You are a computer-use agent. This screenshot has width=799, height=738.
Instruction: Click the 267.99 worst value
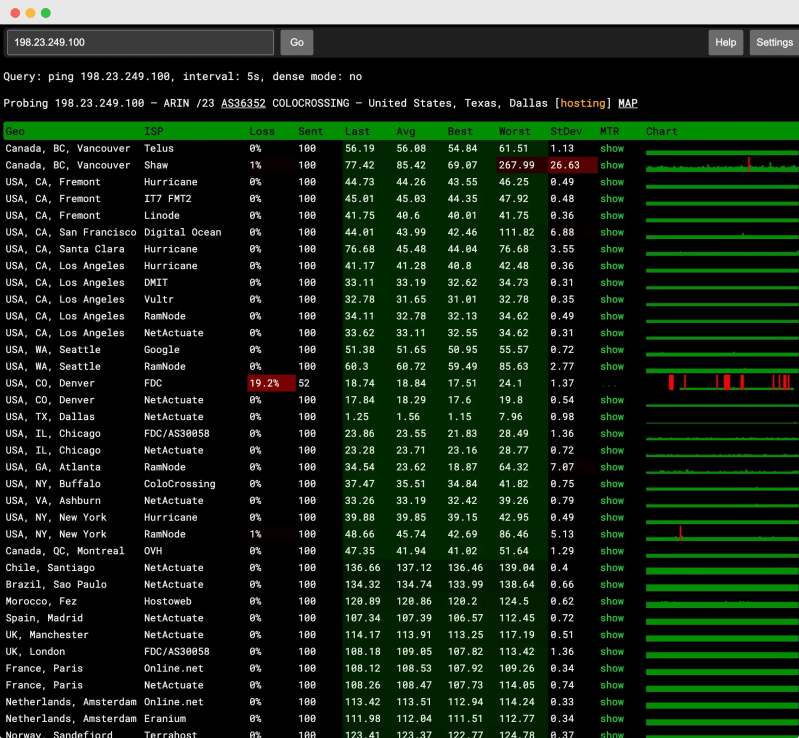coord(521,165)
